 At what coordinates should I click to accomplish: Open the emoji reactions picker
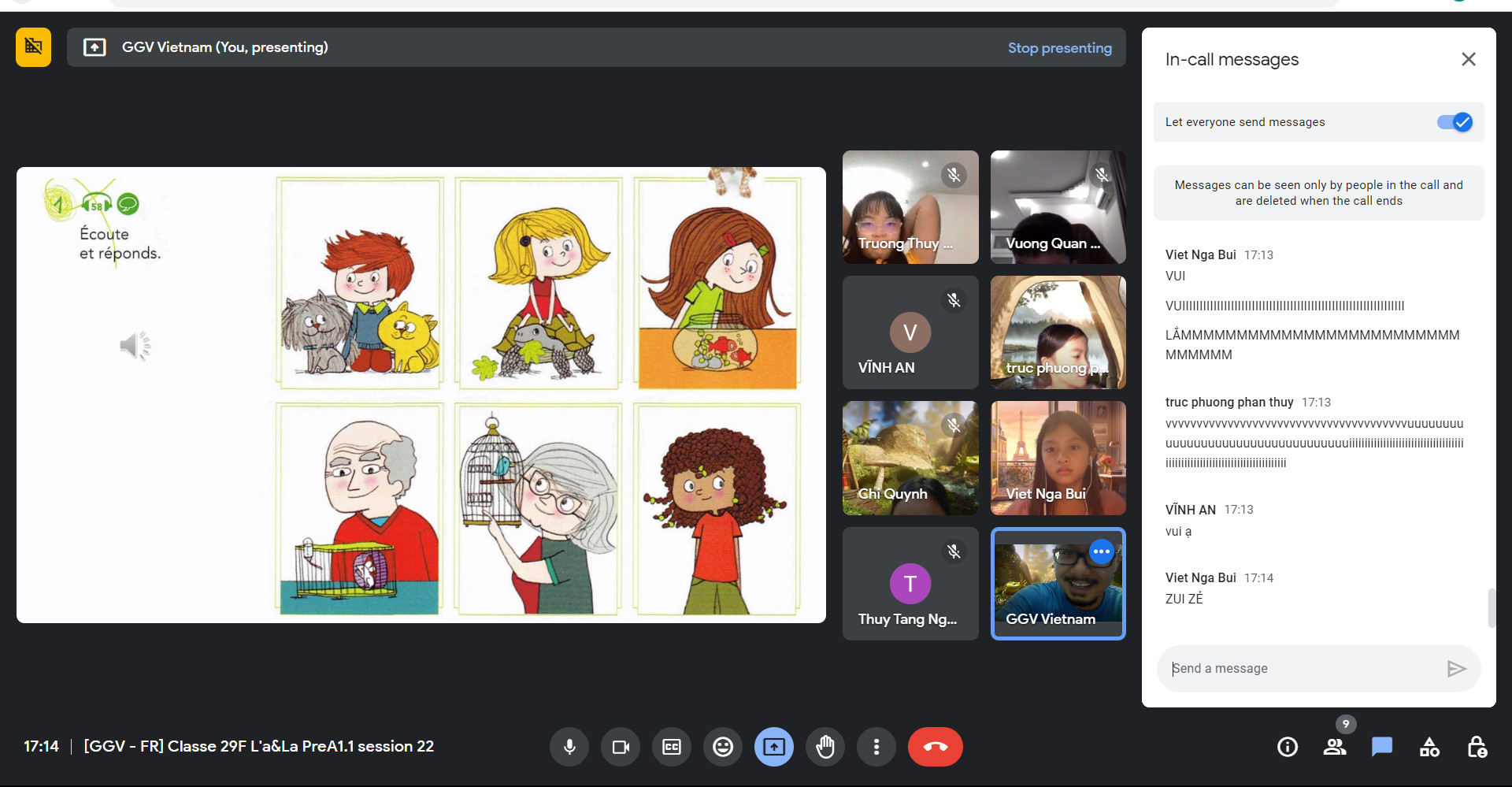[x=723, y=747]
